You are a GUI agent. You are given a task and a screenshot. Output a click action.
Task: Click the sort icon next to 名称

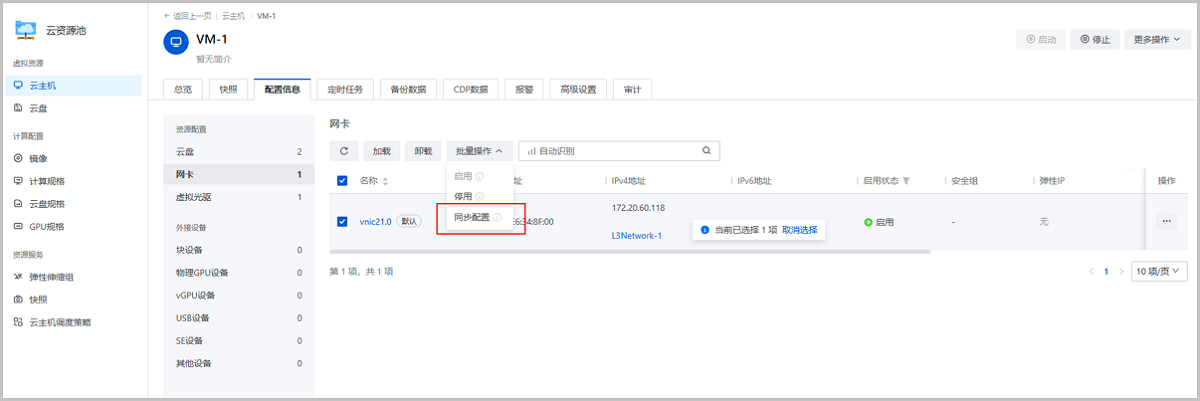(386, 181)
